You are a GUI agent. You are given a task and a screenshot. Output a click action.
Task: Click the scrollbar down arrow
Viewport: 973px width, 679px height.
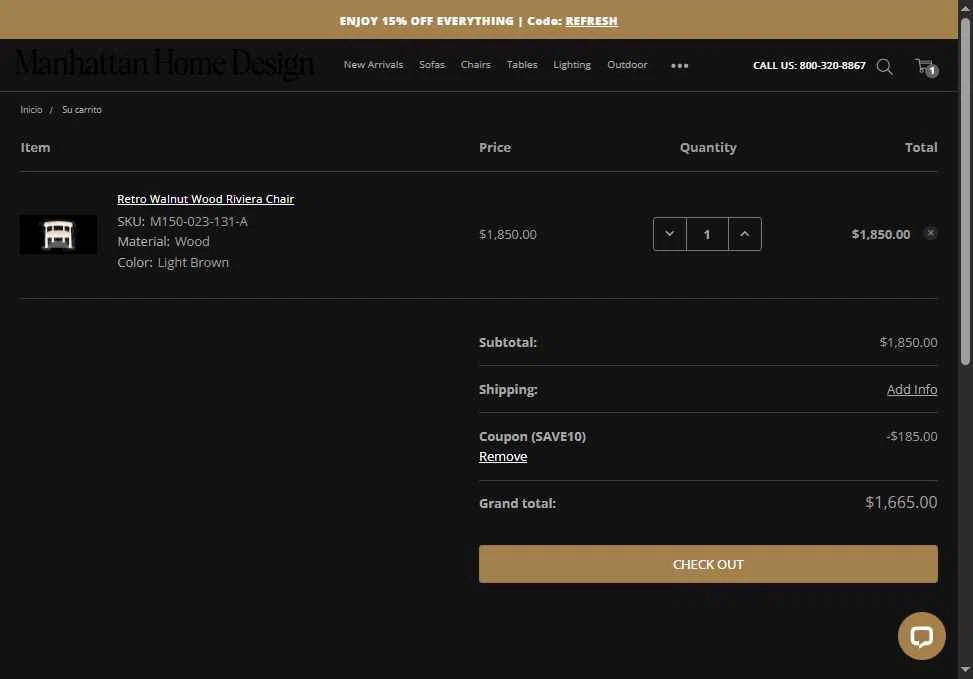click(x=965, y=669)
